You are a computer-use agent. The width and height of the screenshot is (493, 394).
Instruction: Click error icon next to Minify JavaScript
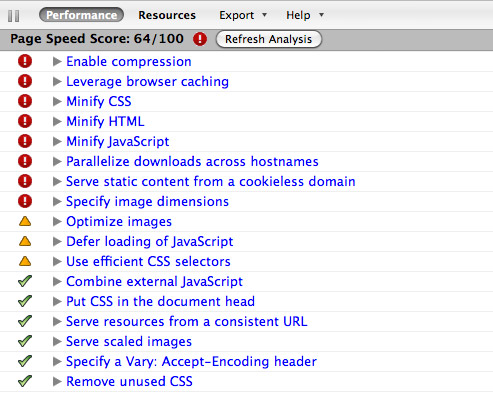(x=25, y=141)
